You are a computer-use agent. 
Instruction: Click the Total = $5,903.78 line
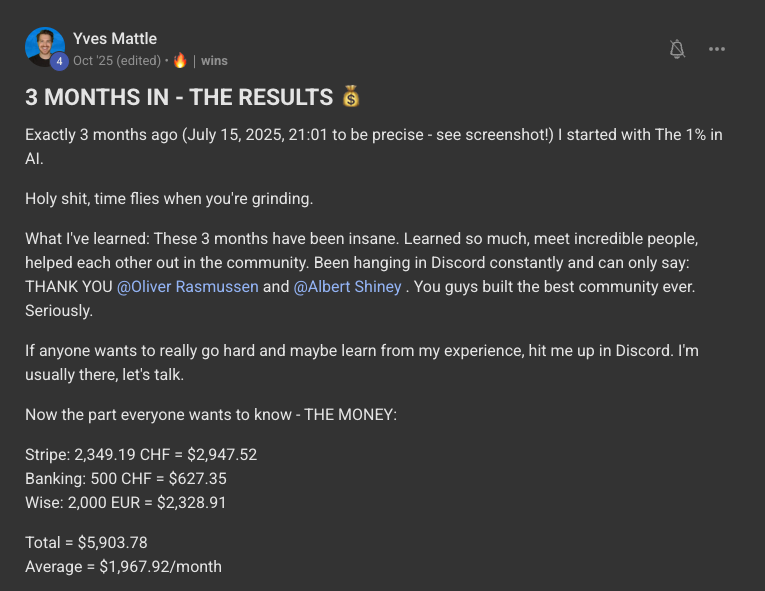pos(86,542)
